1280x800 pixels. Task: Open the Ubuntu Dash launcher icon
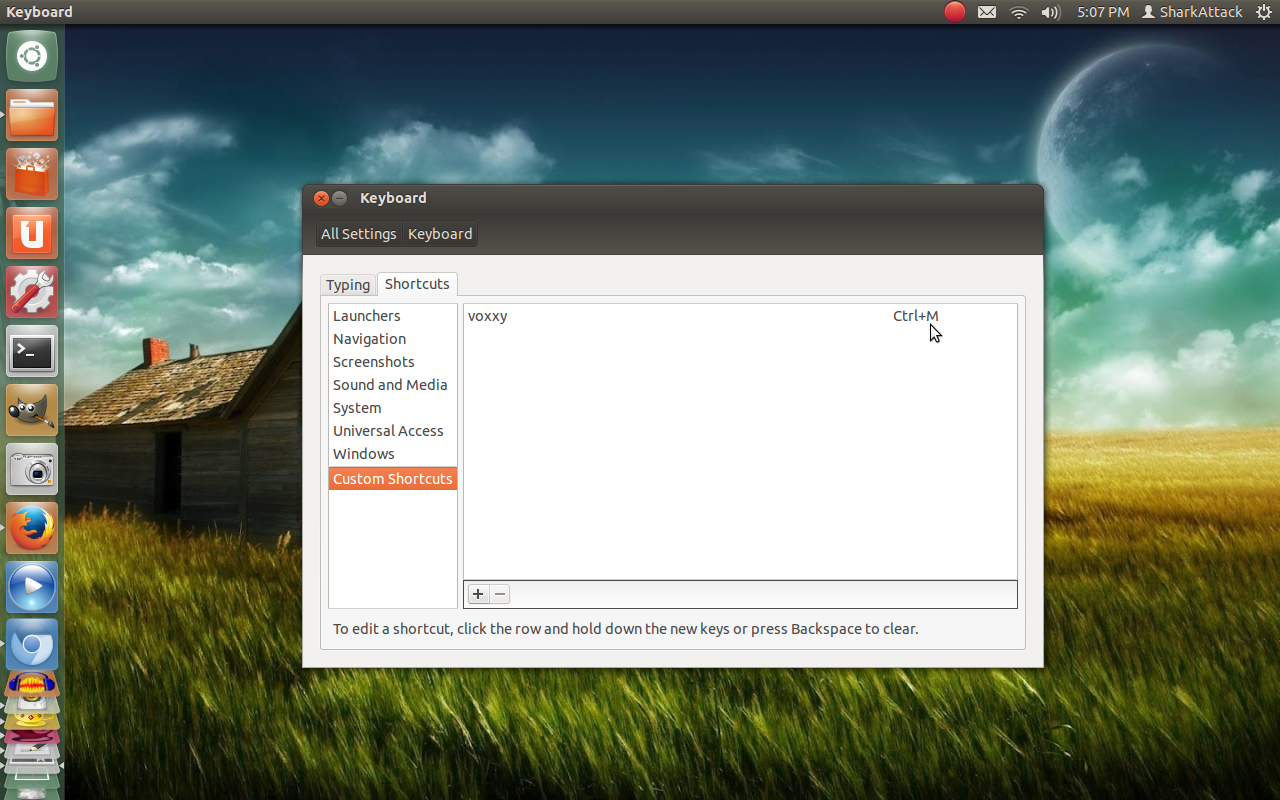[x=32, y=56]
